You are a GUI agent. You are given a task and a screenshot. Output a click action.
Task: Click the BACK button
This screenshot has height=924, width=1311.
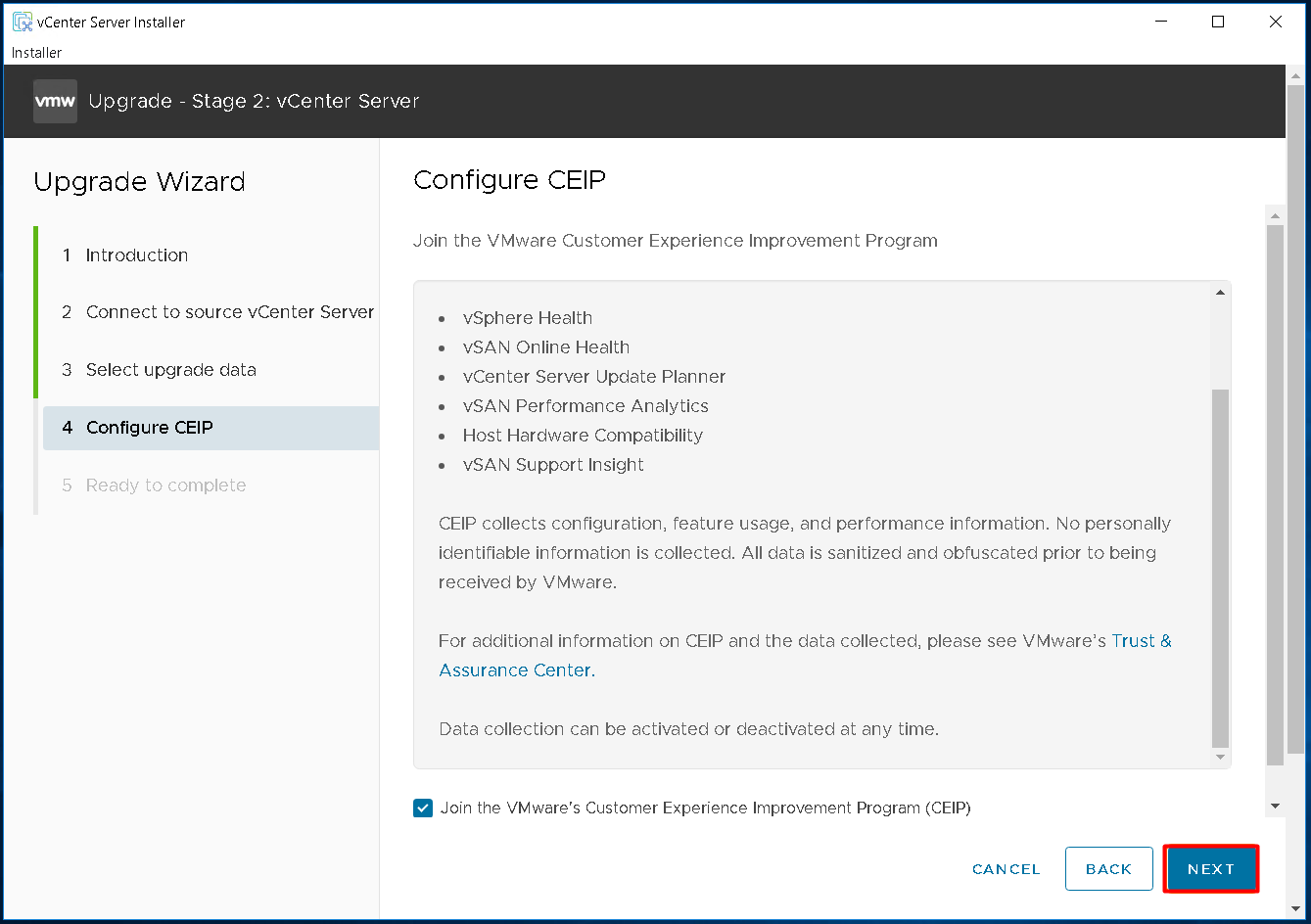coord(1109,869)
